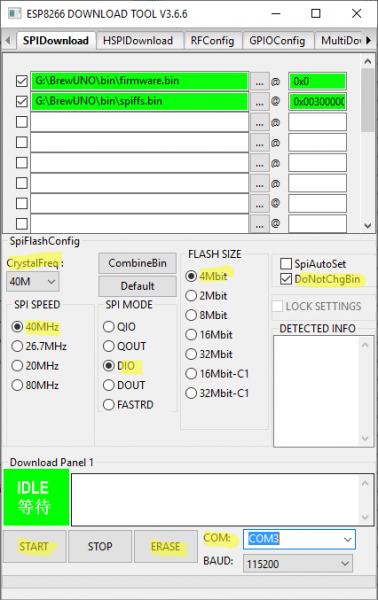Edit the 0x0 address field

point(318,82)
